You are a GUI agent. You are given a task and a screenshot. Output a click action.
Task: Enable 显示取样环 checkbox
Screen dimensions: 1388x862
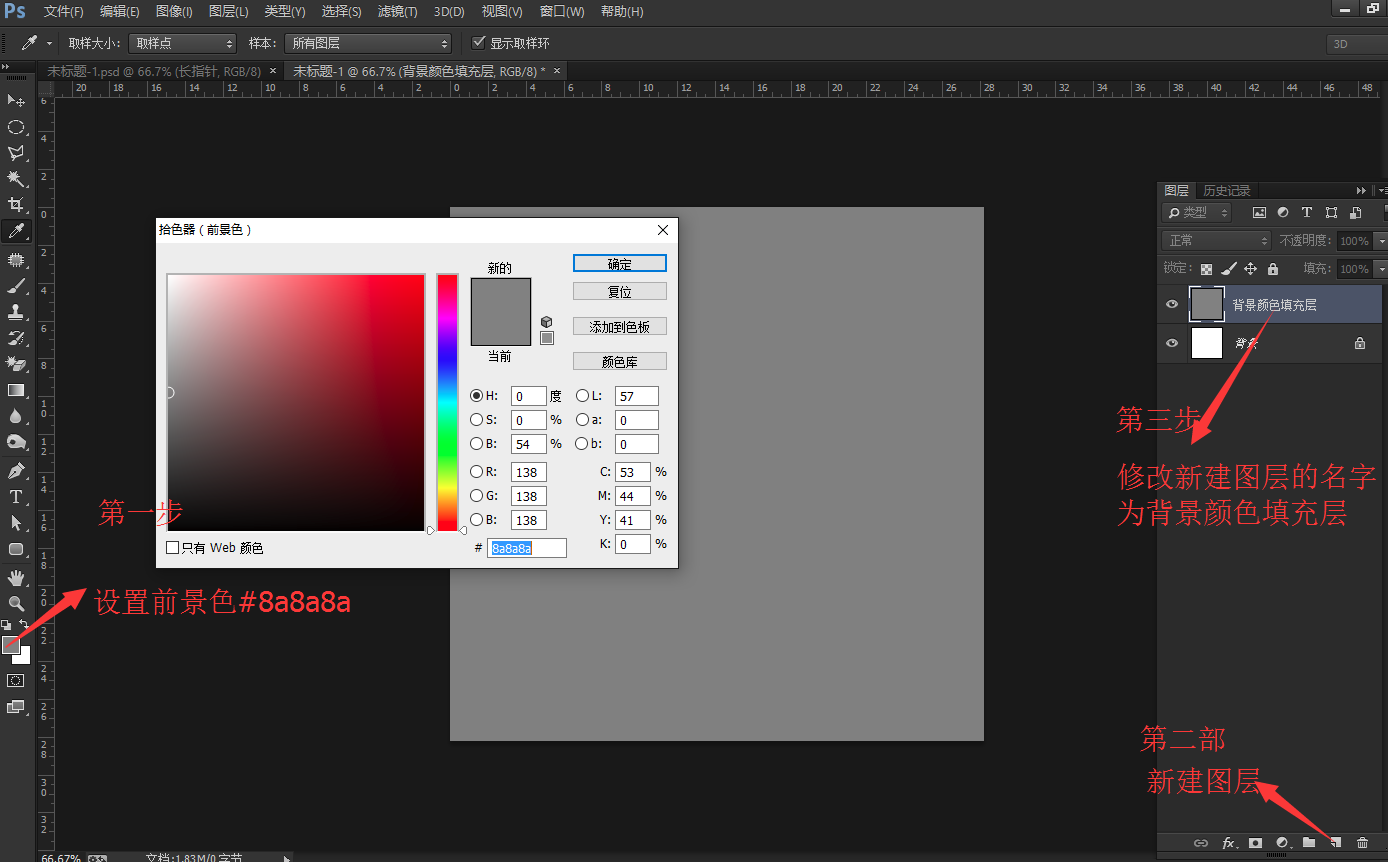(478, 43)
